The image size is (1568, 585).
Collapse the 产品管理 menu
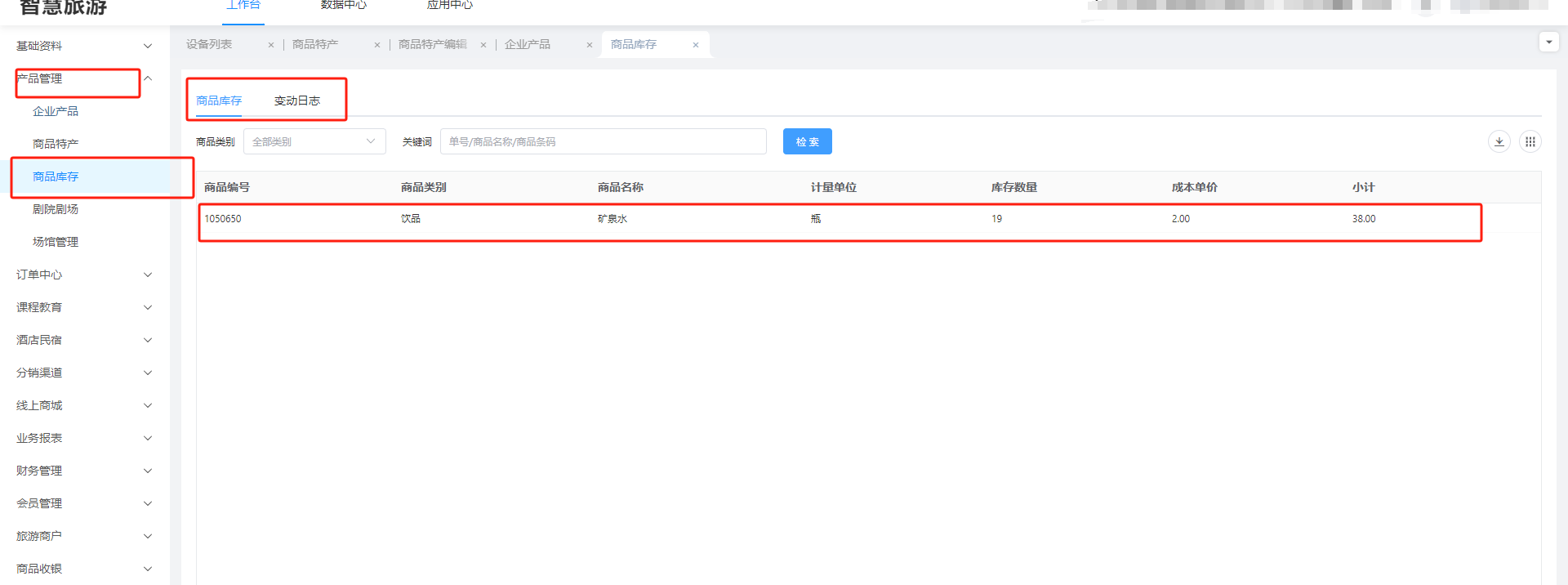click(x=82, y=78)
